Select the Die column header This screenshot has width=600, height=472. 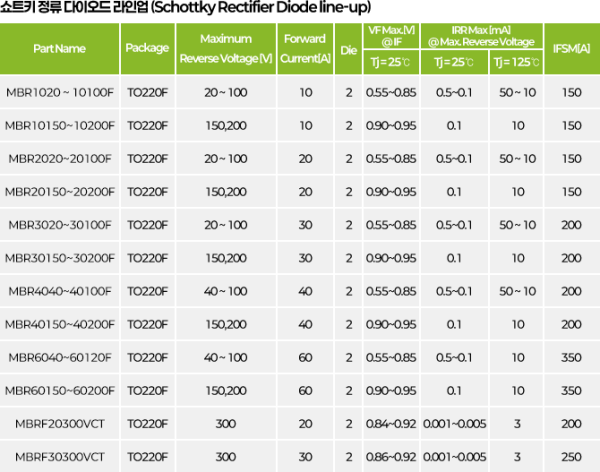348,48
